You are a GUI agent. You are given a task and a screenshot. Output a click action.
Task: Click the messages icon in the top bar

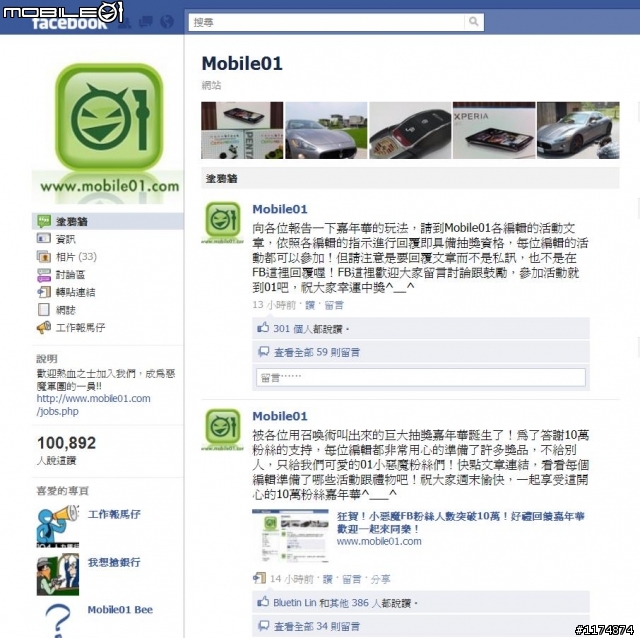tap(146, 22)
